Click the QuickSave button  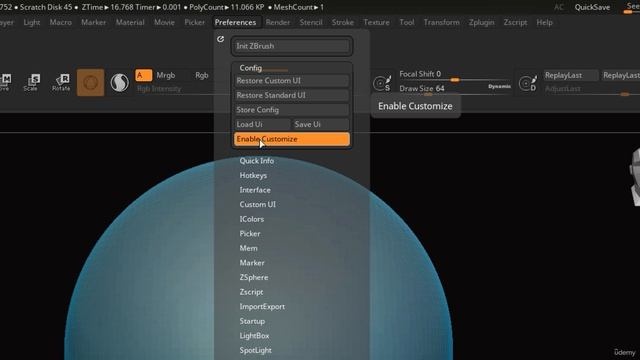(x=592, y=7)
